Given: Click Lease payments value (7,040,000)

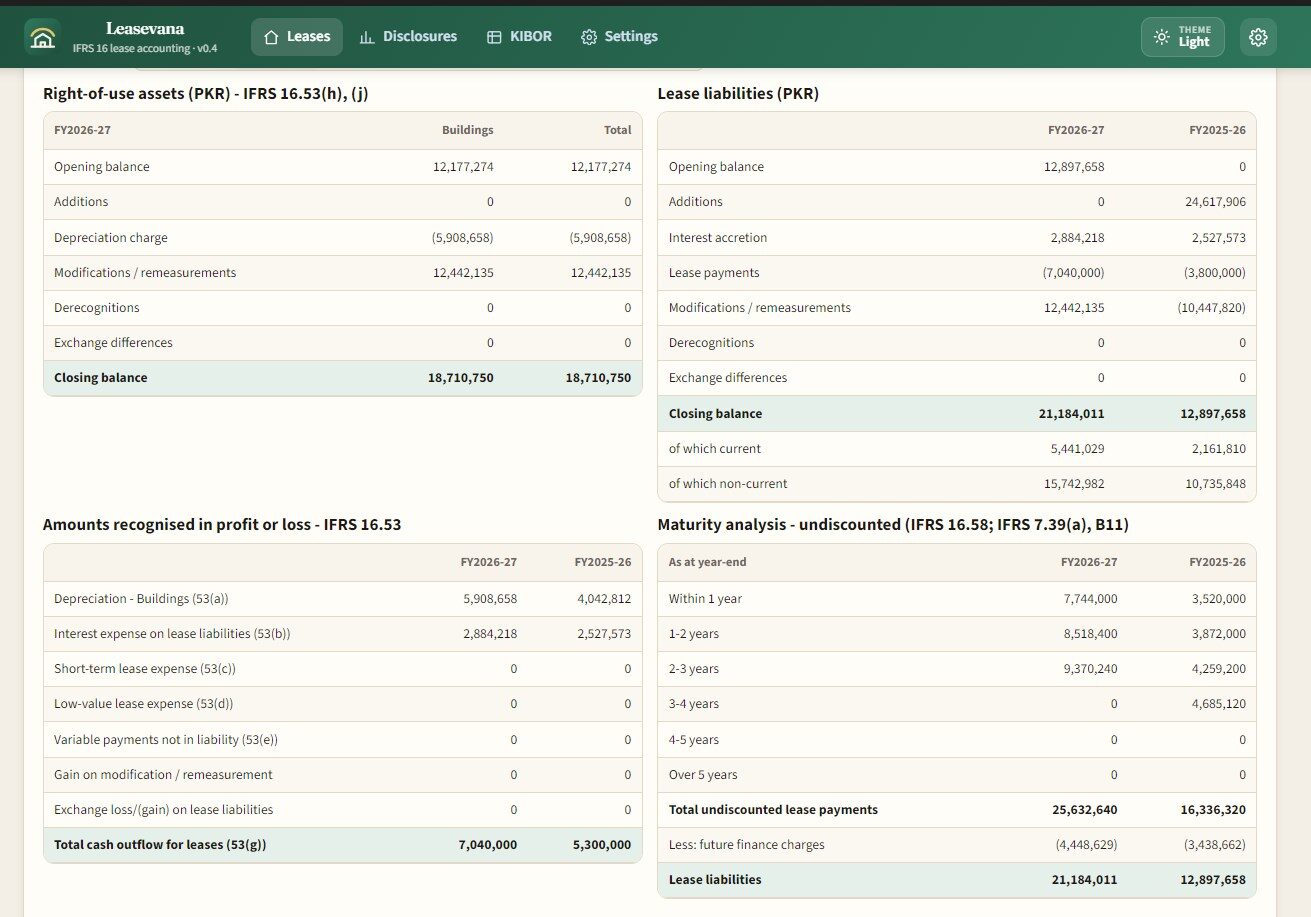Looking at the screenshot, I should click(x=1075, y=273).
